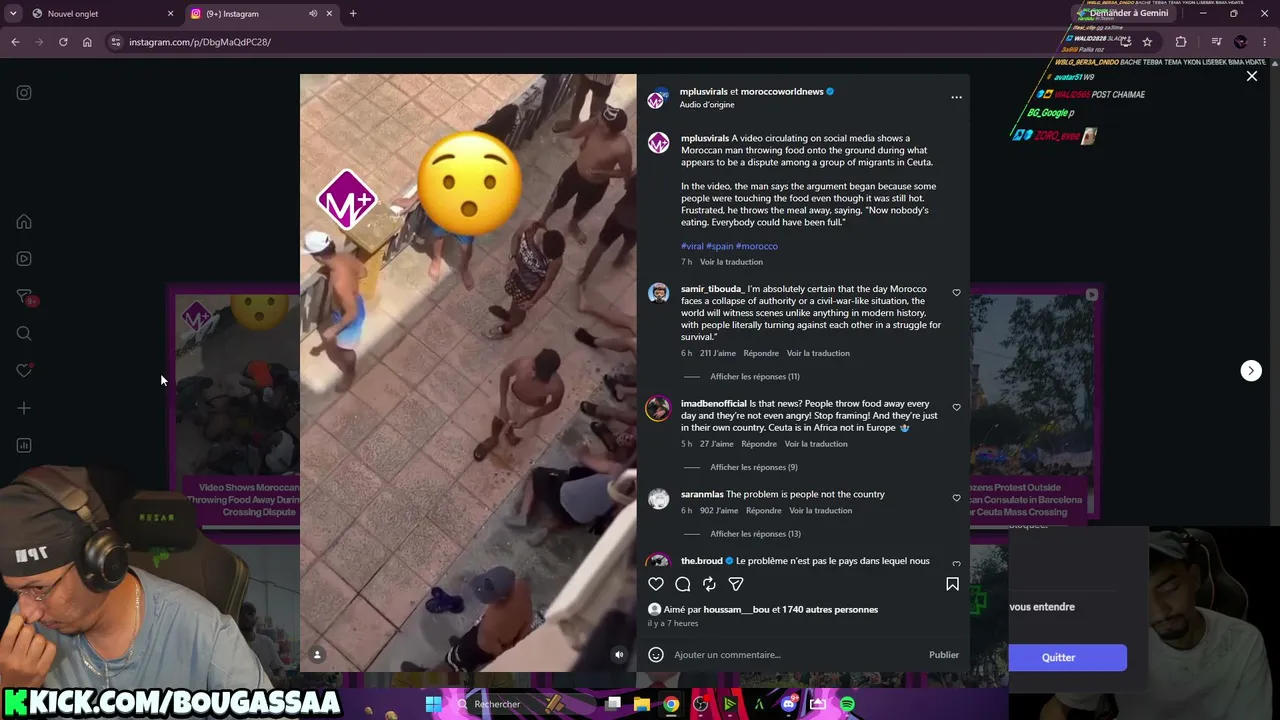Mute the Instagram tab's audio speaker icon

tap(313, 14)
